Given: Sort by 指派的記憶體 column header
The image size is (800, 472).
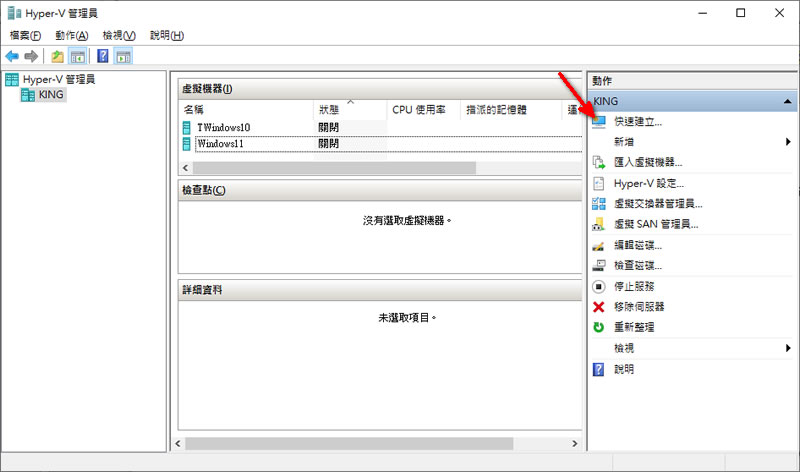Looking at the screenshot, I should click(511, 110).
